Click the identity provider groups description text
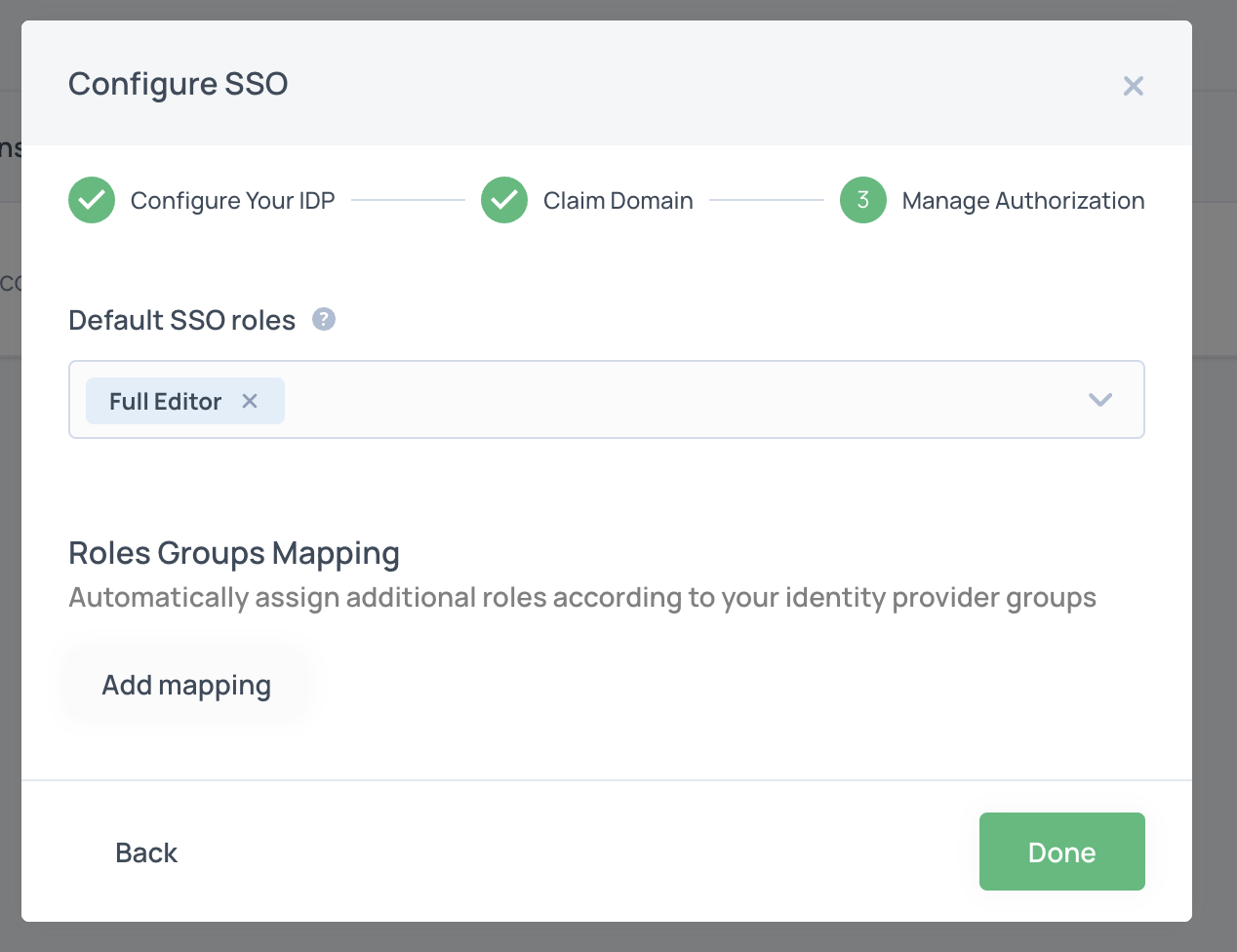This screenshot has width=1237, height=952. (581, 597)
